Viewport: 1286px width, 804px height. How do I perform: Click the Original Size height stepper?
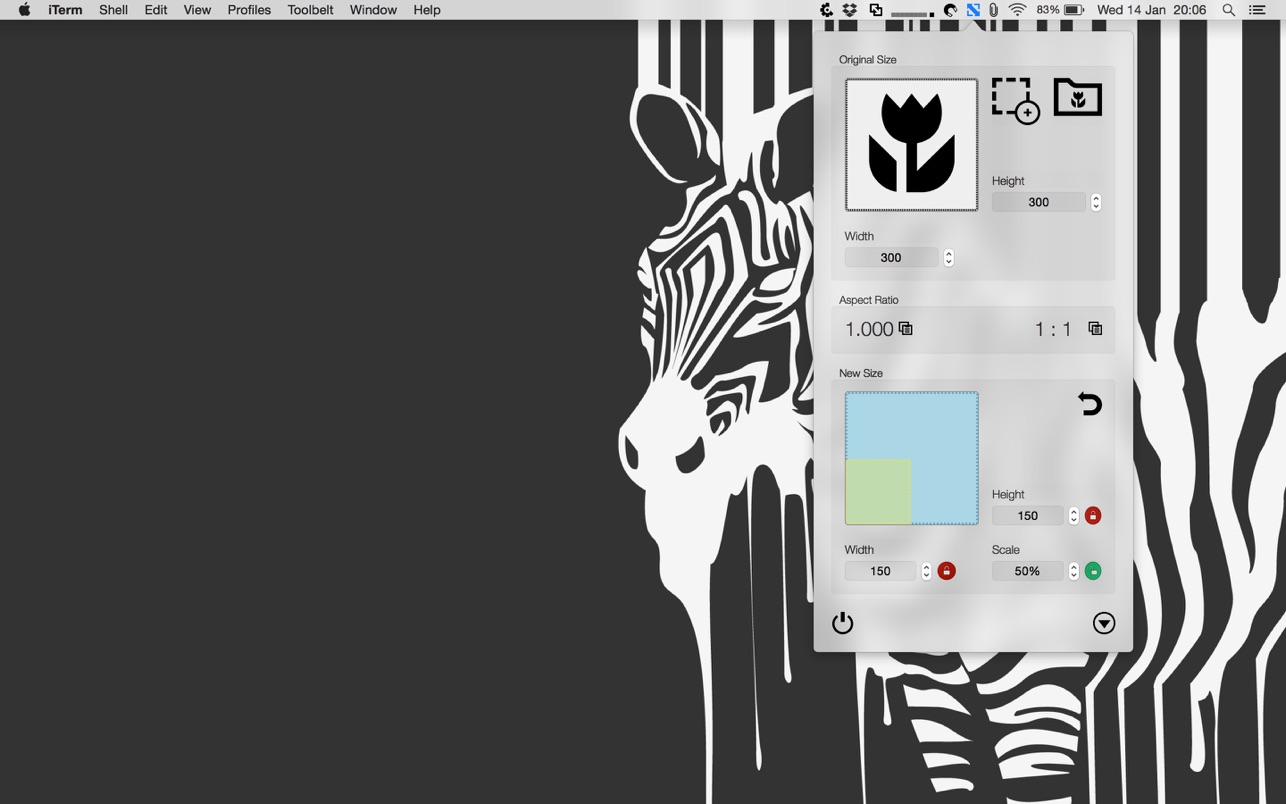coord(1096,202)
